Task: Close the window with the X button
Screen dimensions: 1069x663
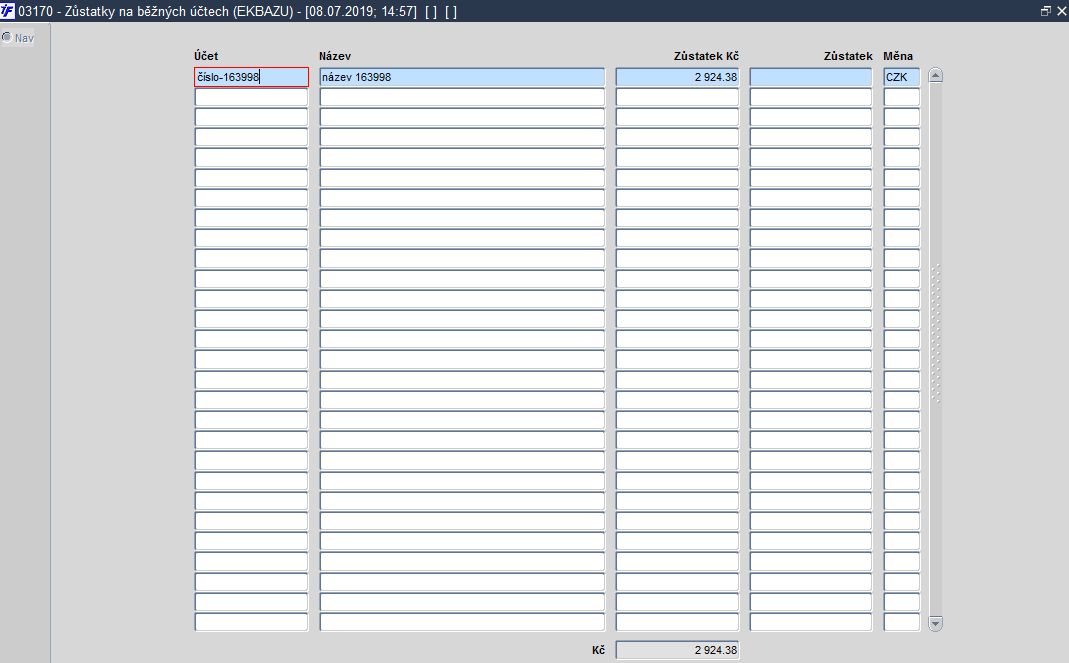Action: click(x=1061, y=11)
